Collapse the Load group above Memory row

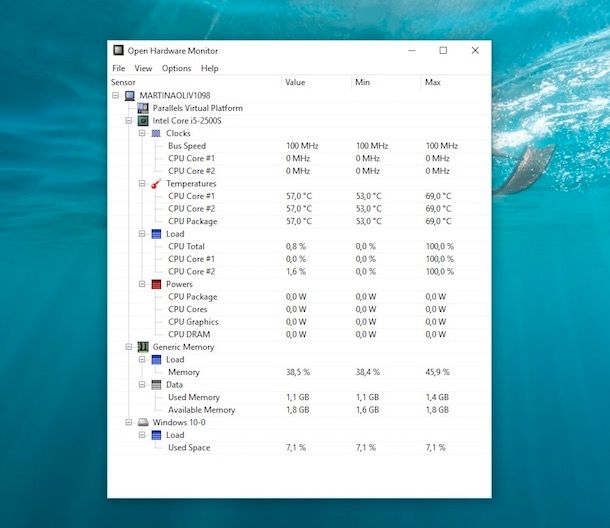click(x=142, y=360)
